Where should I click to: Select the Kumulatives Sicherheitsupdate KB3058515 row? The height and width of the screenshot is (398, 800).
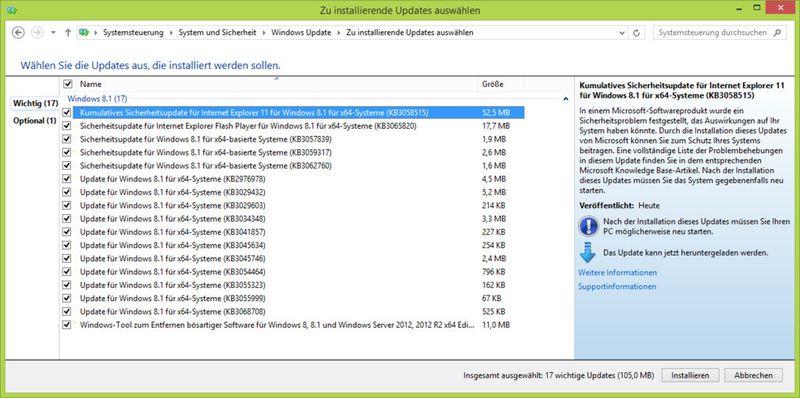(298, 112)
